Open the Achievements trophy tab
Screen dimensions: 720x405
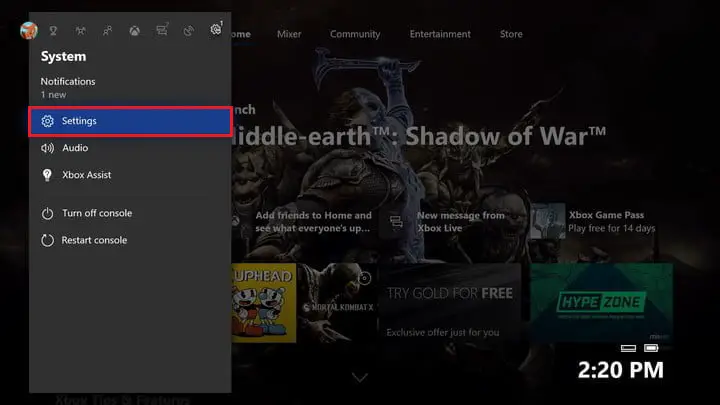pos(53,31)
